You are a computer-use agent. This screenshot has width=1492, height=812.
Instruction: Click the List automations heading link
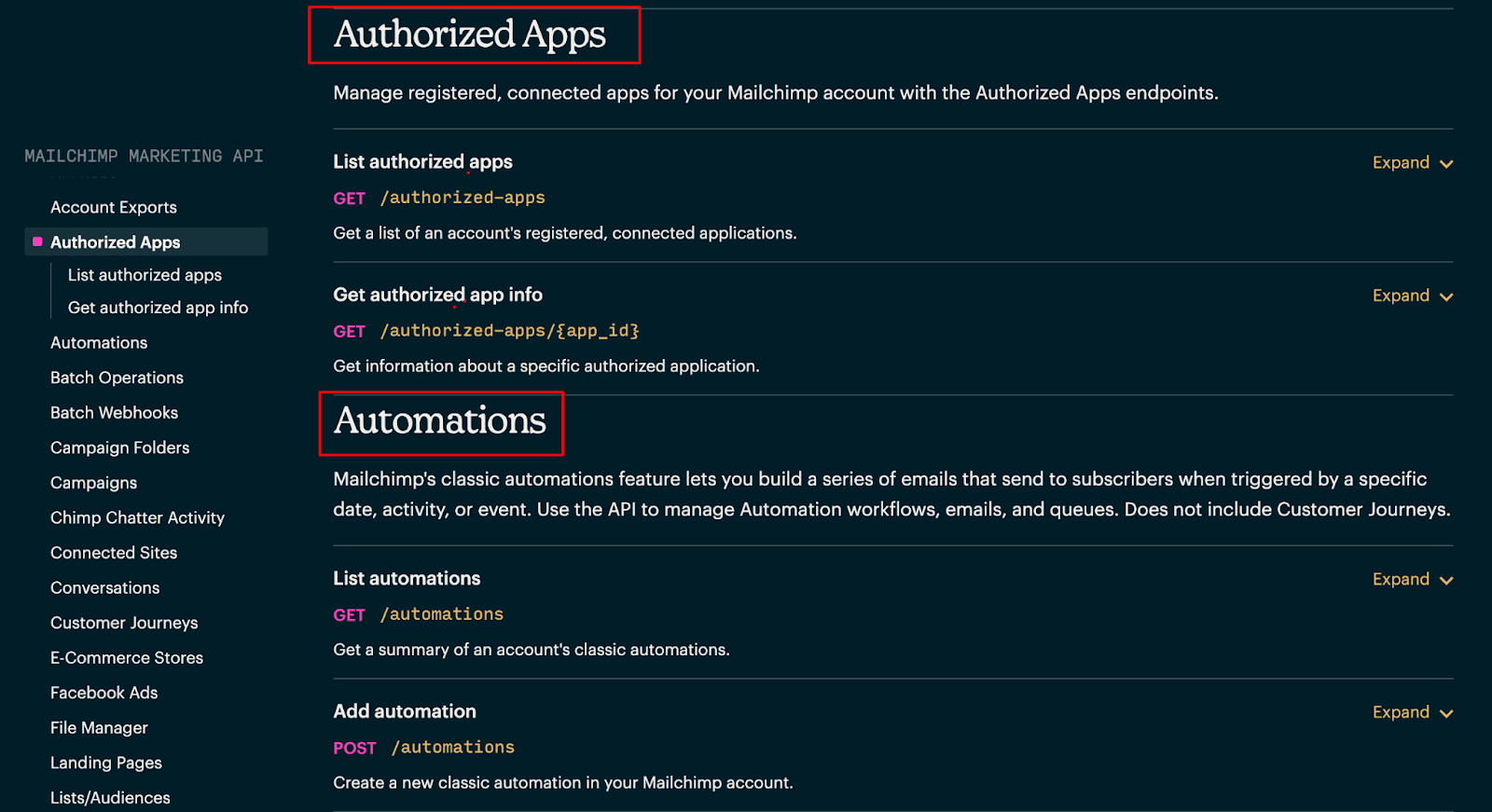pyautogui.click(x=407, y=579)
